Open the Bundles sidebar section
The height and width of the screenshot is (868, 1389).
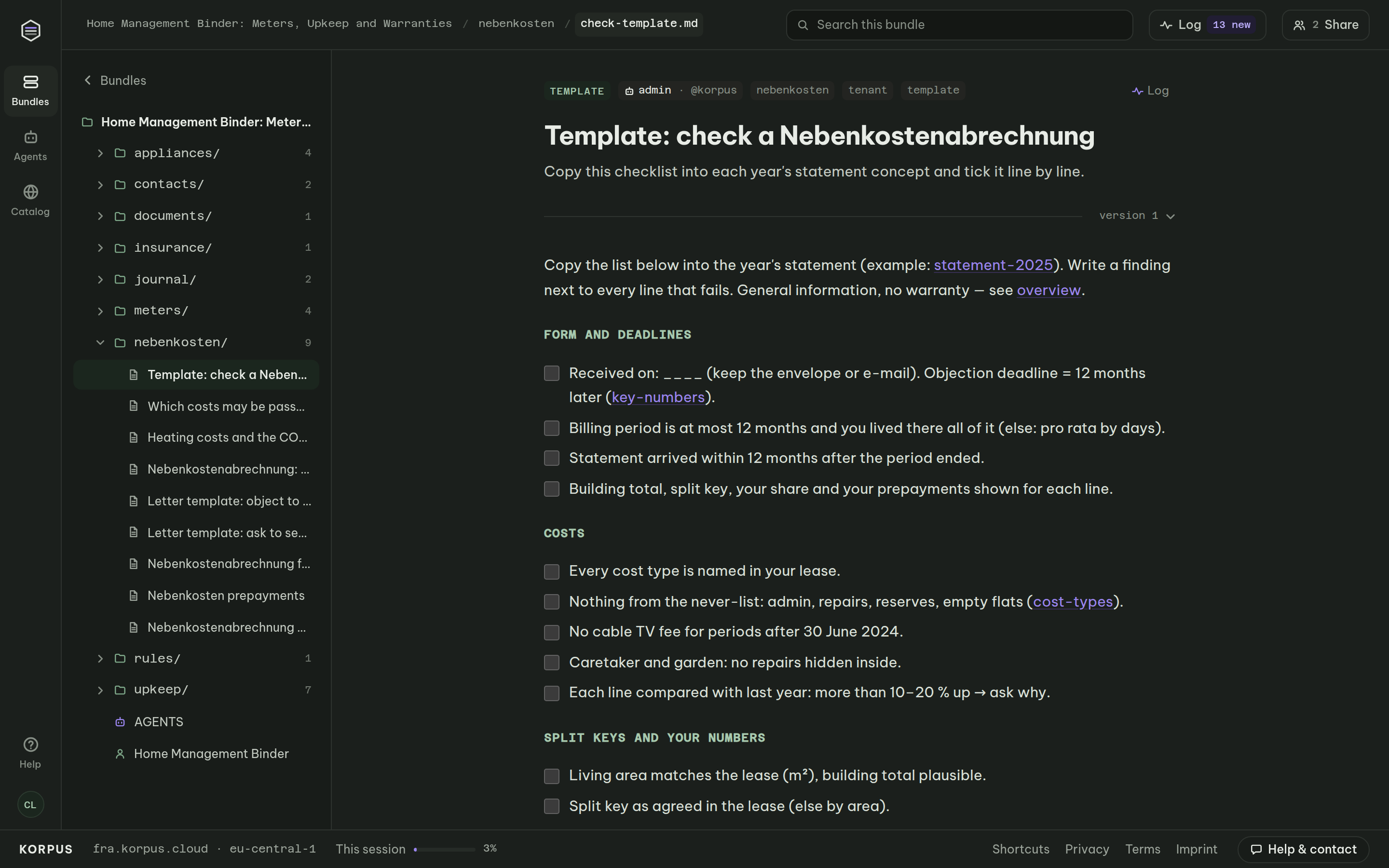coord(30,91)
